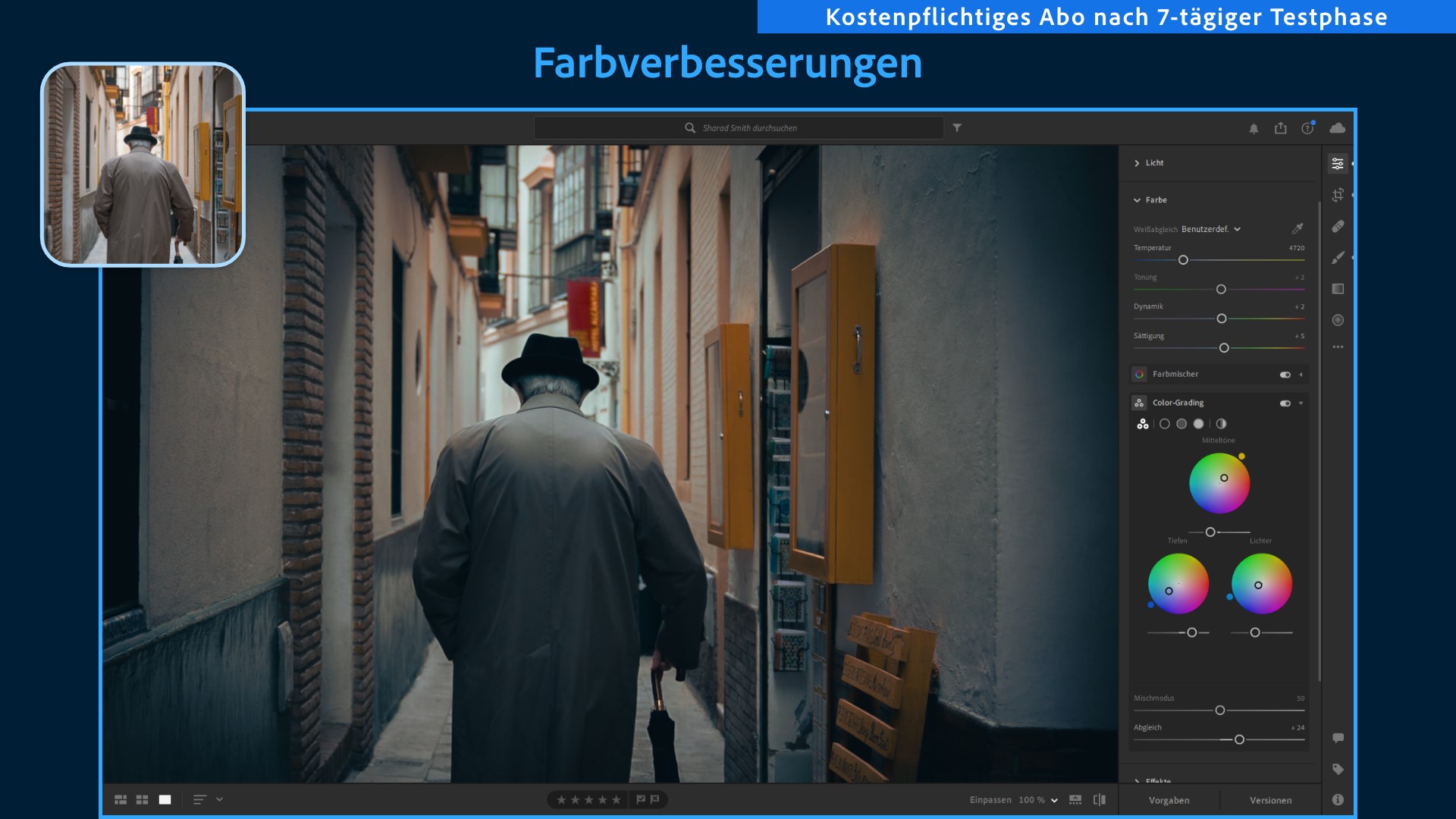Click the Temperatur slider handle
The height and width of the screenshot is (819, 1456).
1183,260
